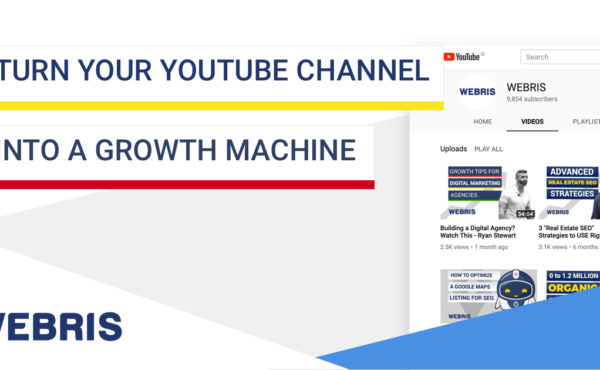Click 'INTO A GROWTH MACHINE' headline
The height and width of the screenshot is (370, 600).
click(178, 150)
